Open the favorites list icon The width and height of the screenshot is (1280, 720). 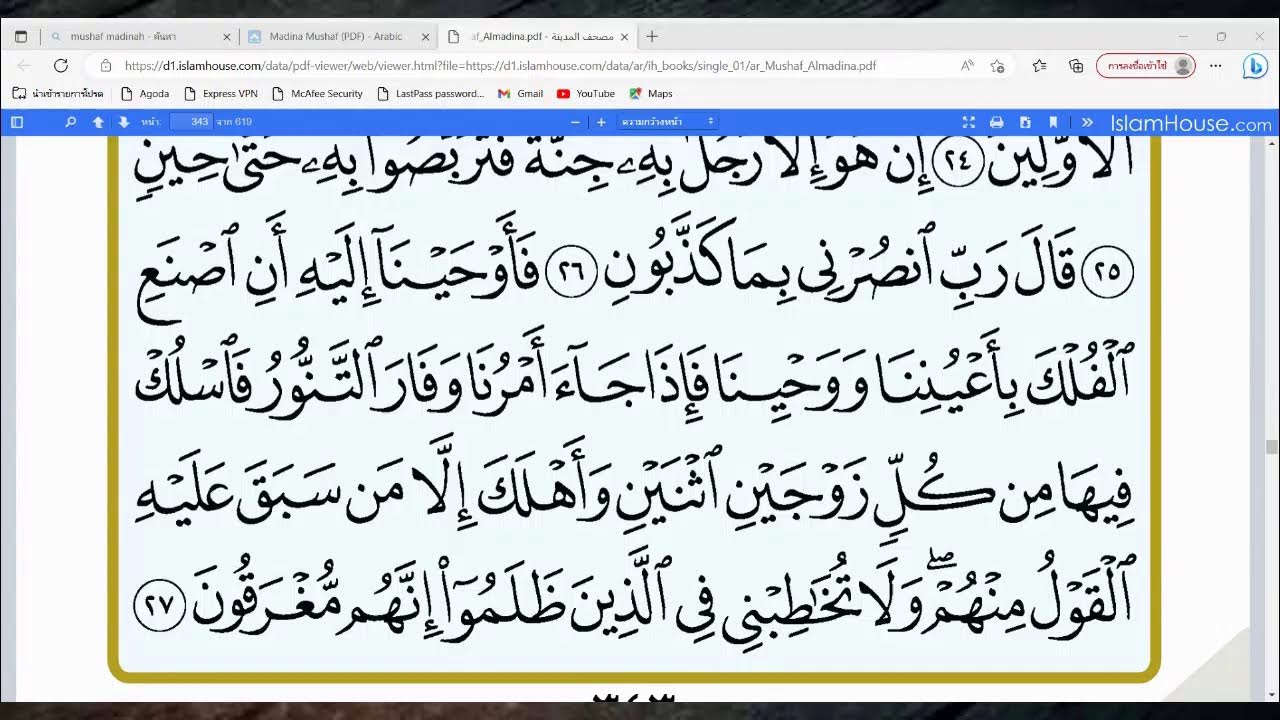tap(1040, 66)
